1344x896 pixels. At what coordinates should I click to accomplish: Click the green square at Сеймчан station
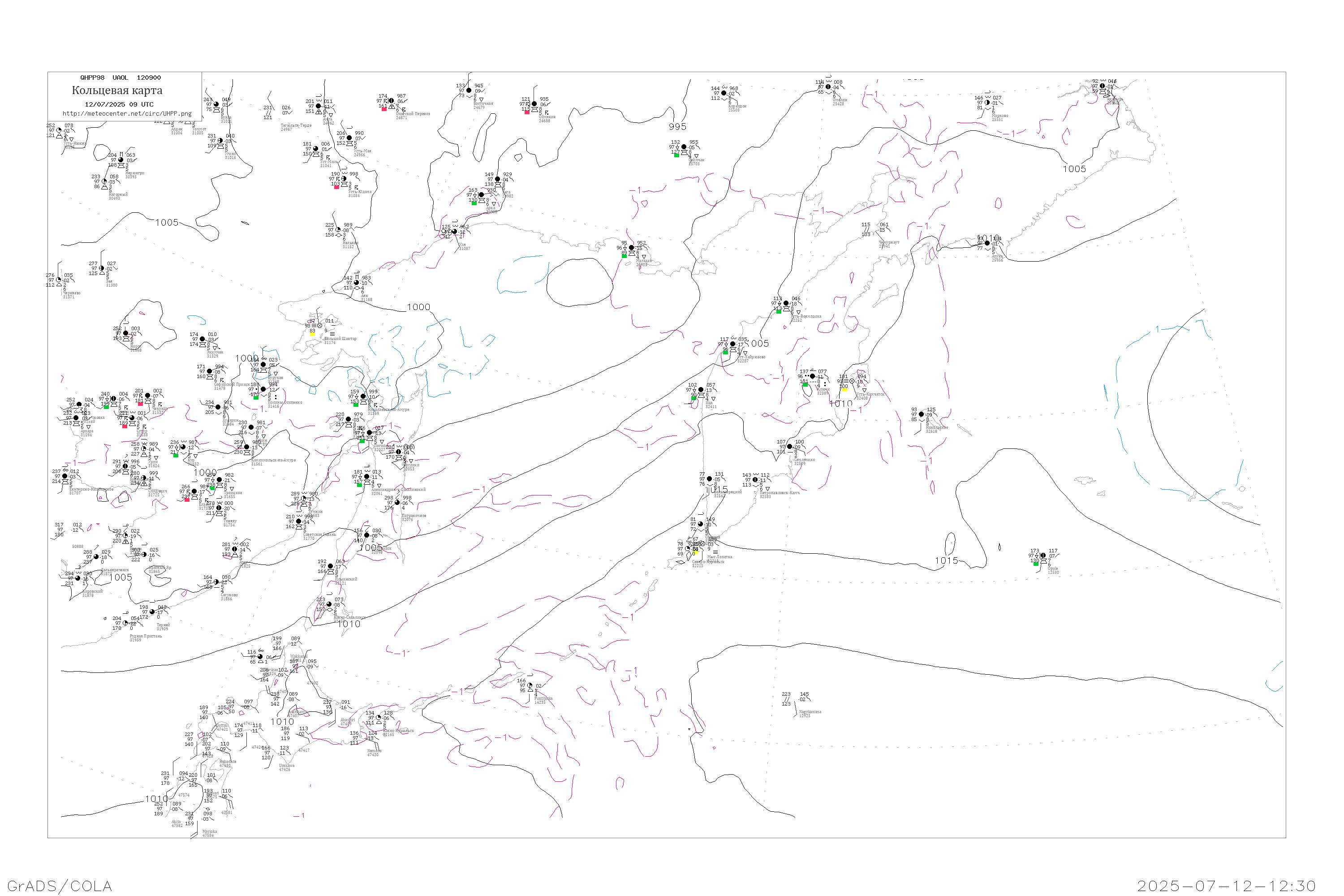click(676, 155)
